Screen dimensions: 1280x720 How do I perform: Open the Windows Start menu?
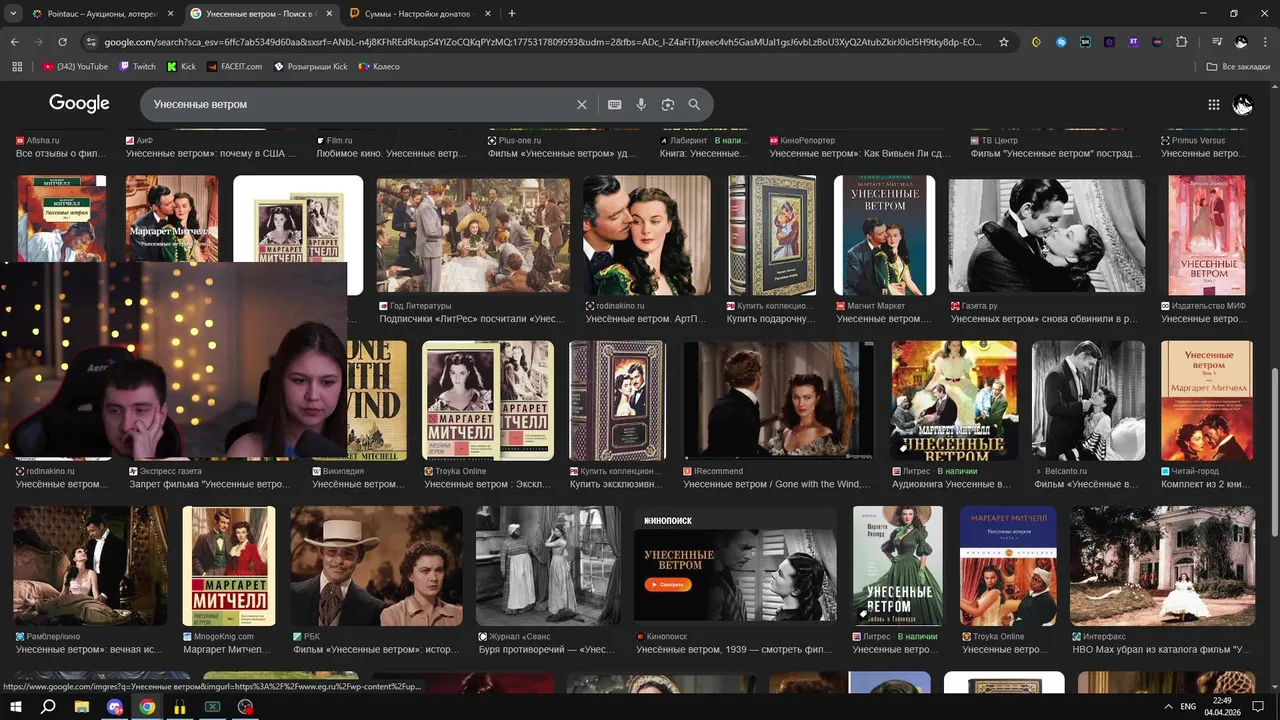(x=16, y=707)
